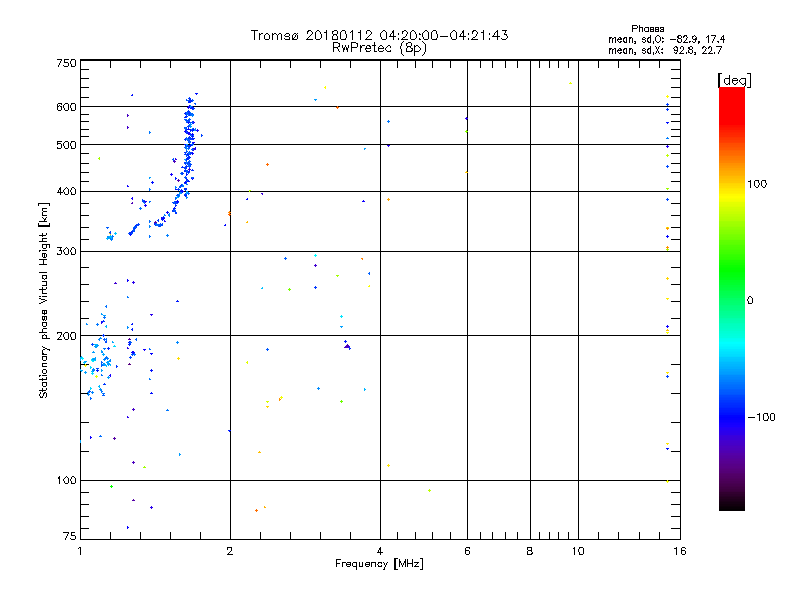Click the rainbow phase color bar

click(732, 298)
